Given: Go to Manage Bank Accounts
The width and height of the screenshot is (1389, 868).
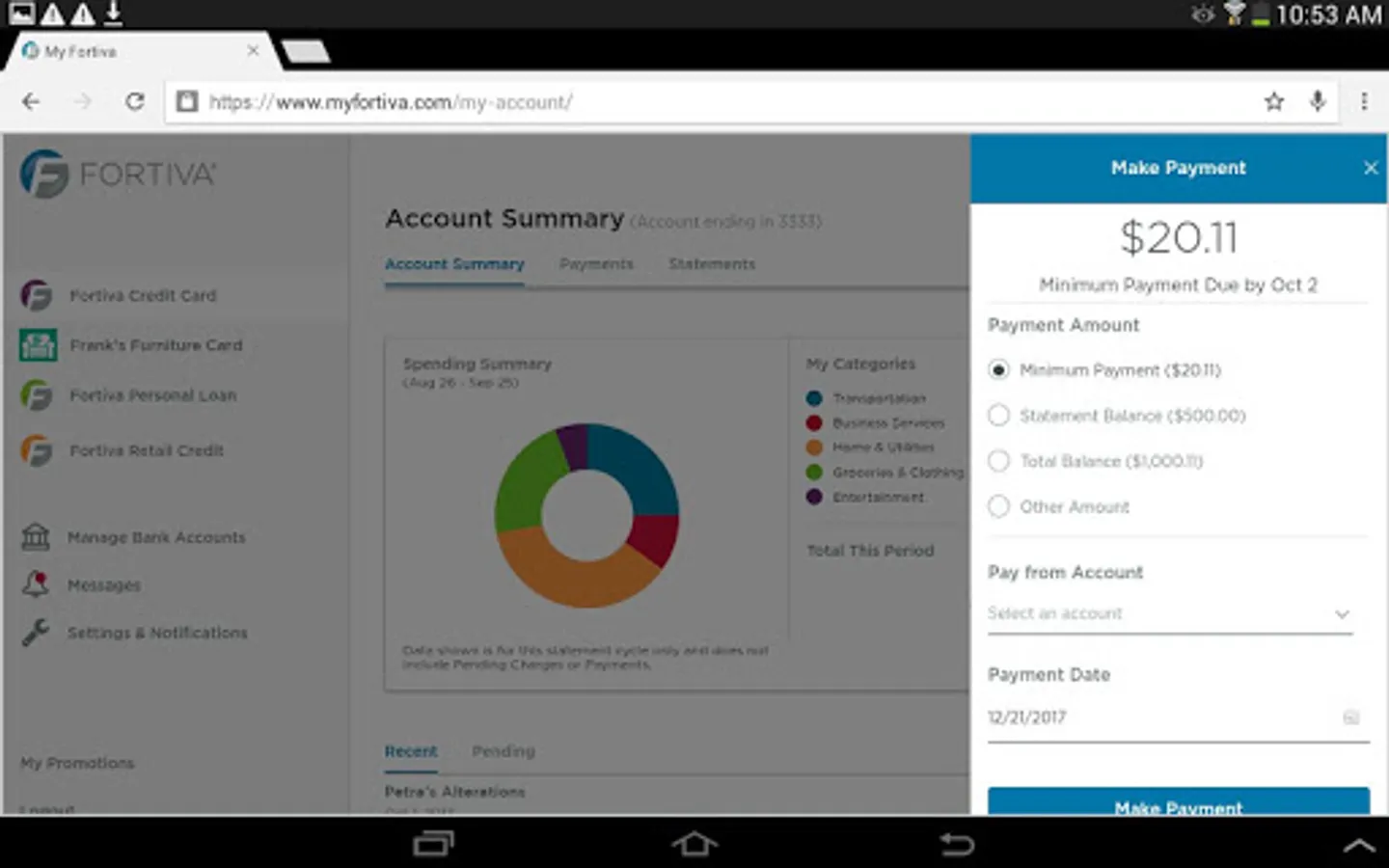Looking at the screenshot, I should pos(156,537).
